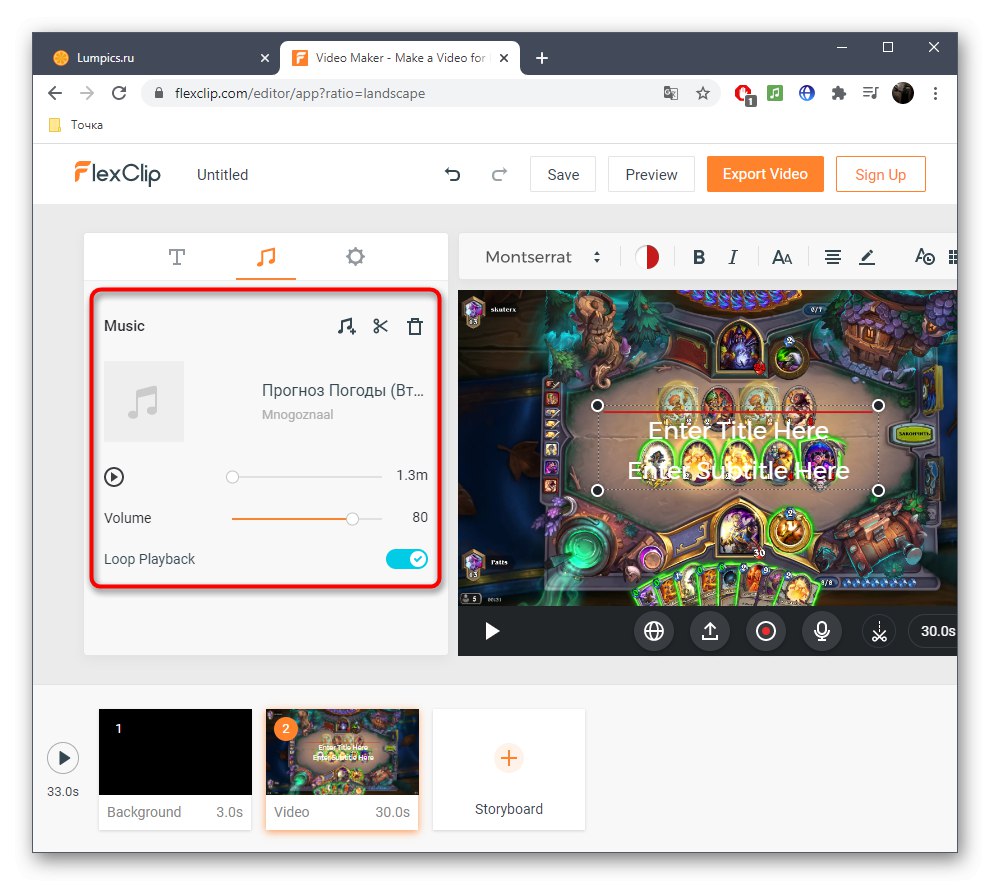Click the Preview button

651,174
